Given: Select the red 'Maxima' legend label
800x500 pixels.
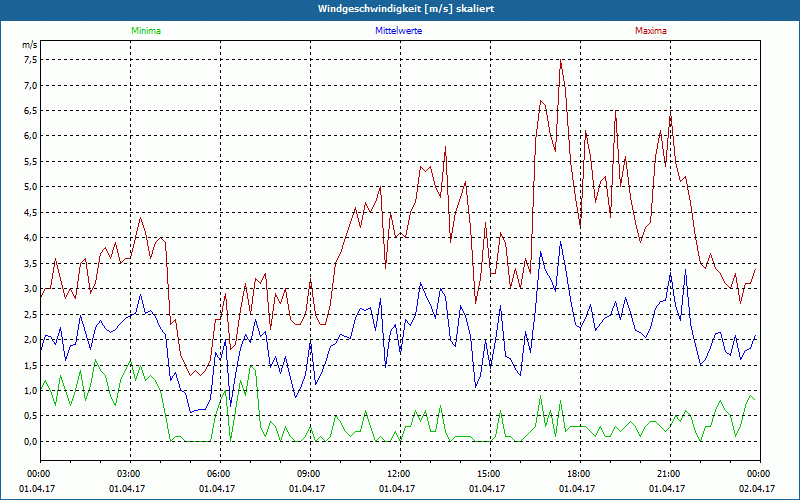Looking at the screenshot, I should coord(651,31).
